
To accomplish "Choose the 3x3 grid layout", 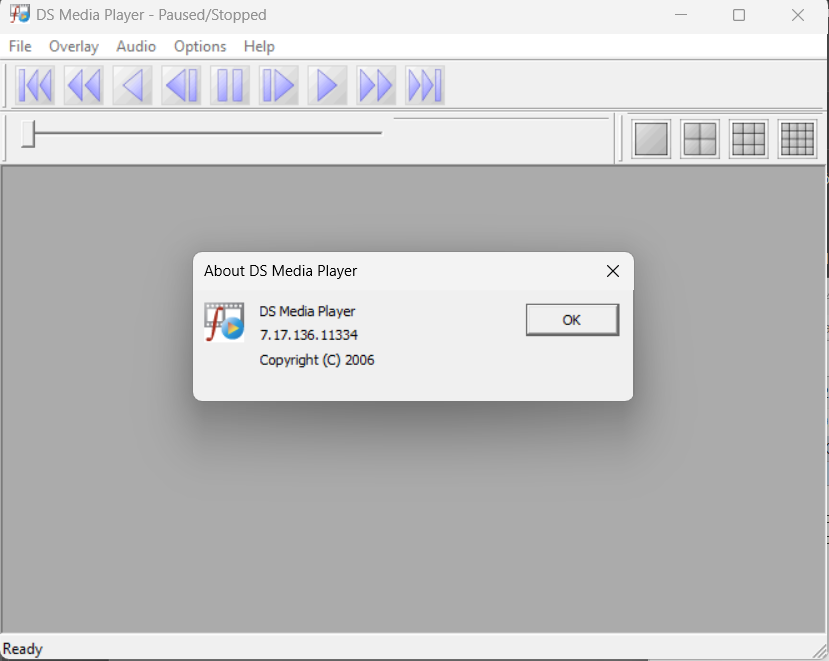I will 748,139.
